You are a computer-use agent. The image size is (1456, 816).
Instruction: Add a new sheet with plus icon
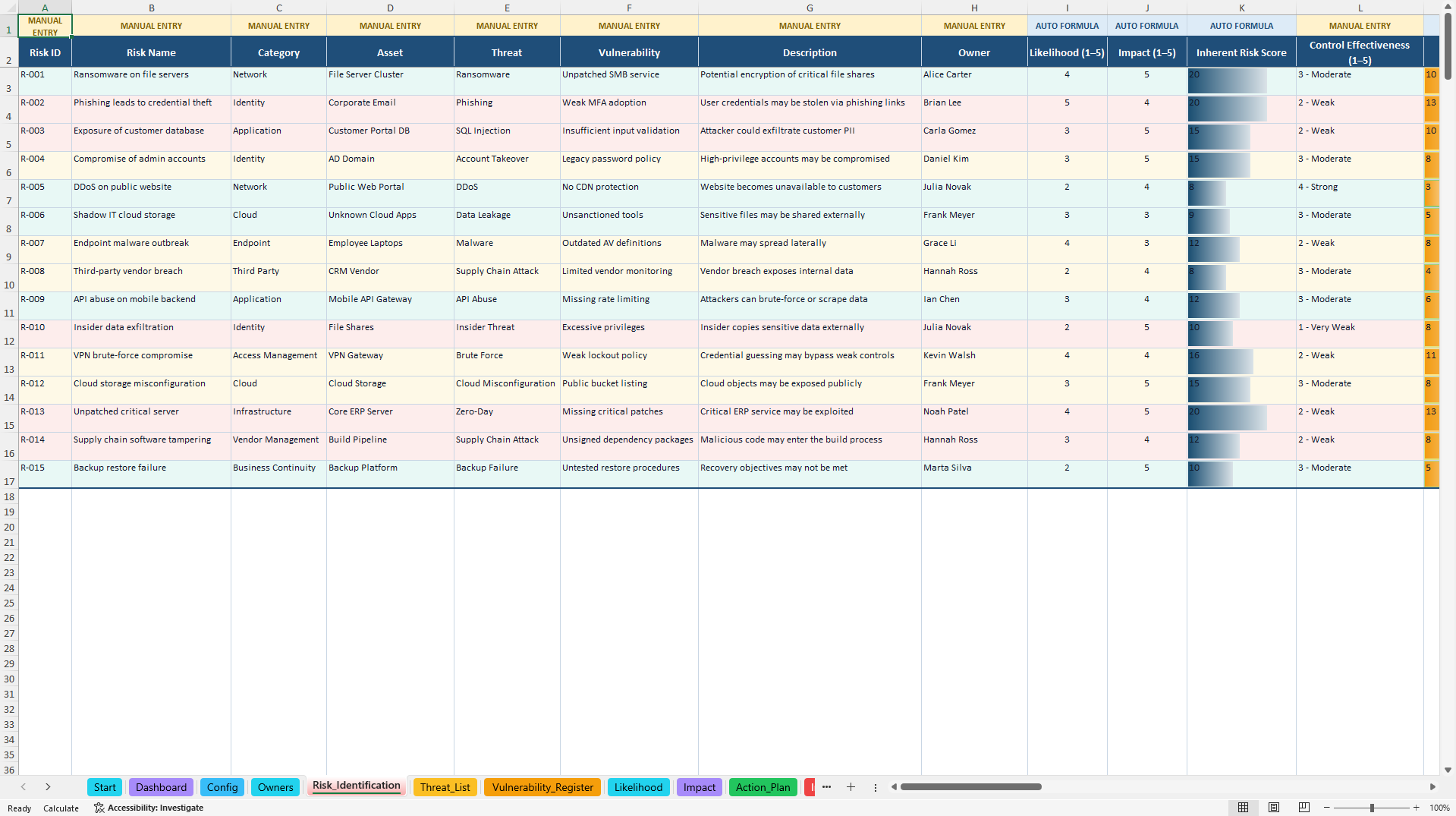pos(851,787)
